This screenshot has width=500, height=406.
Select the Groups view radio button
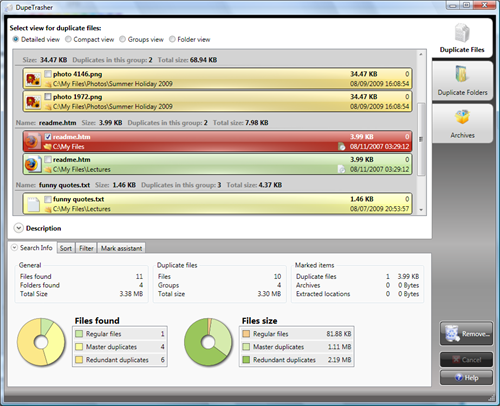click(122, 39)
